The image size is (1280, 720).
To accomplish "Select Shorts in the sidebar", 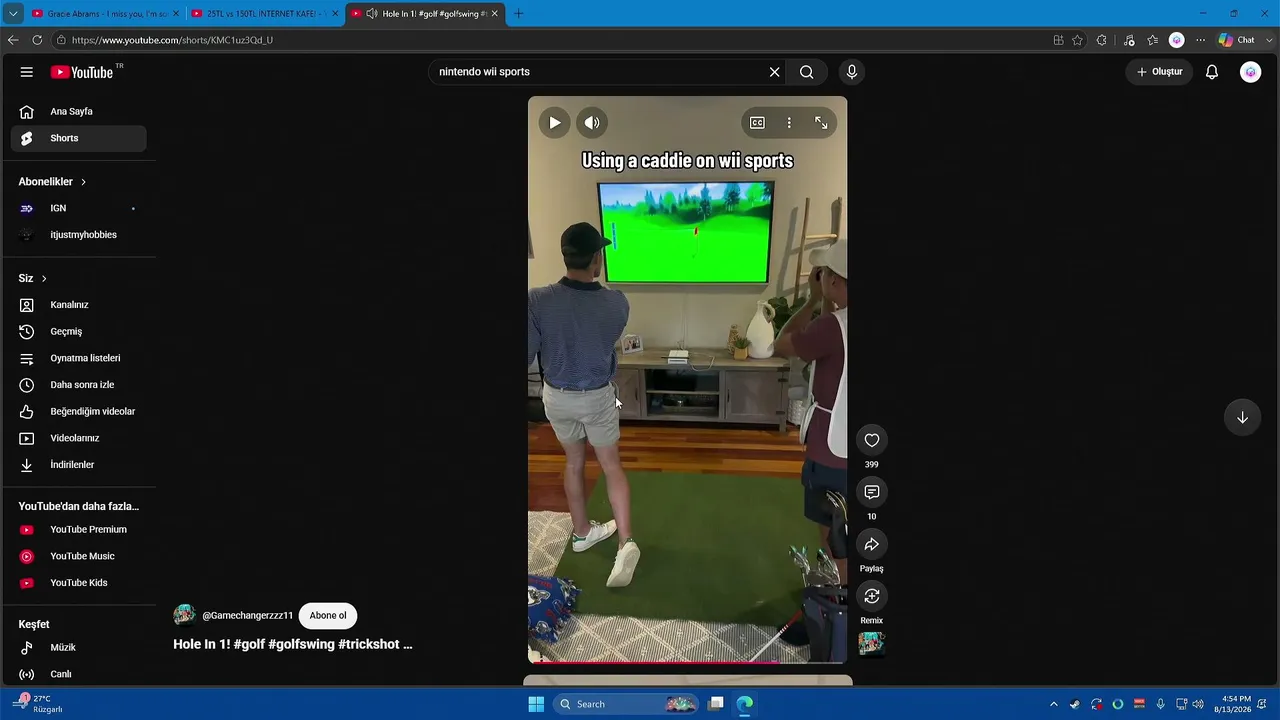I will coord(78,138).
